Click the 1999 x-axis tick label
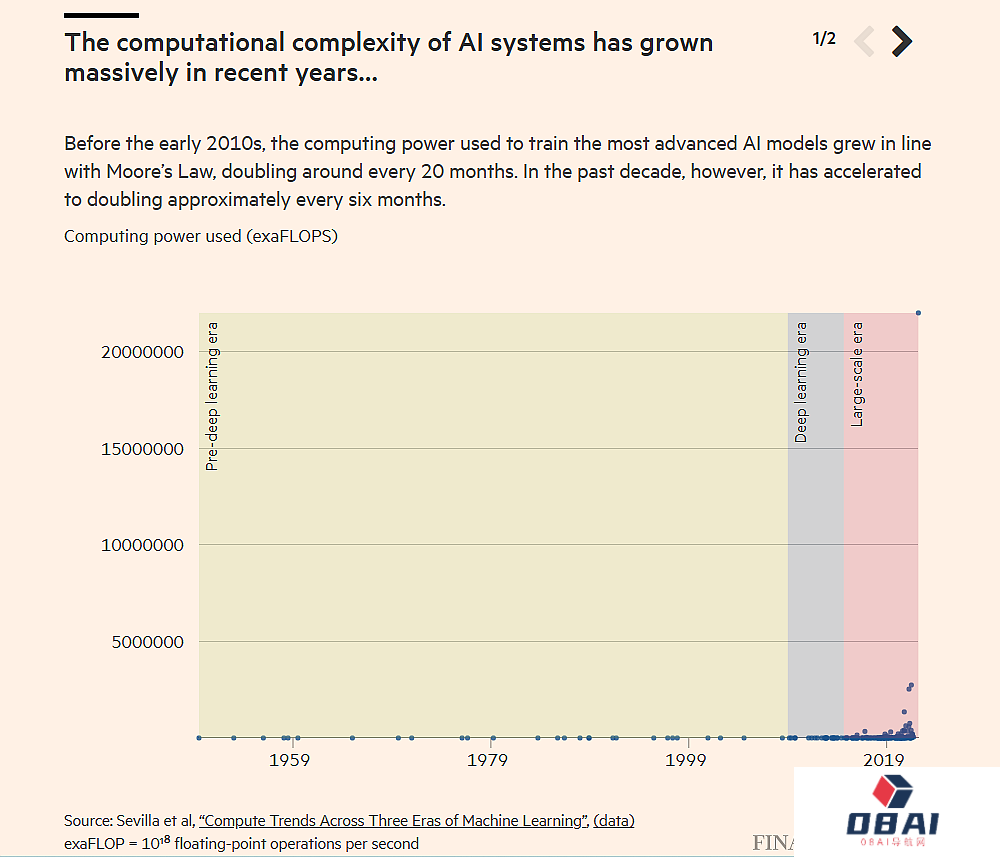The height and width of the screenshot is (857, 1000). pyautogui.click(x=686, y=761)
